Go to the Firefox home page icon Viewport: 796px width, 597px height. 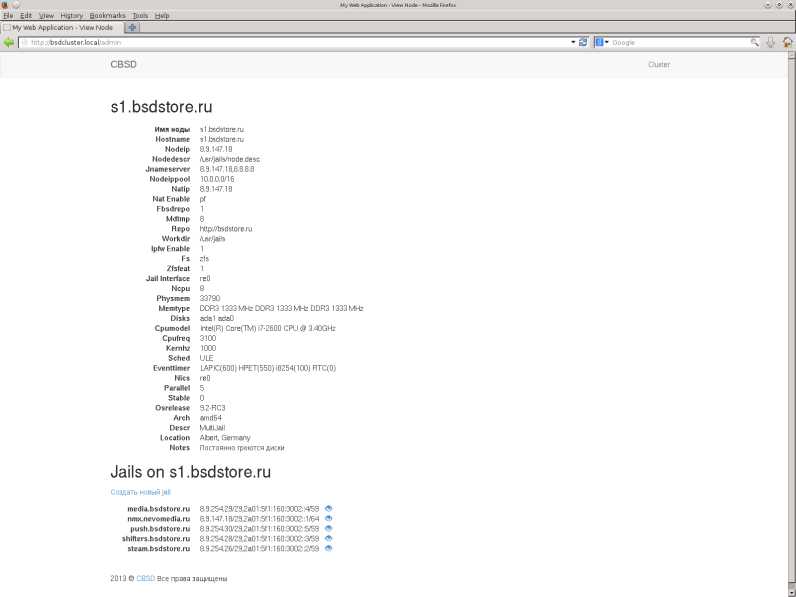[787, 43]
